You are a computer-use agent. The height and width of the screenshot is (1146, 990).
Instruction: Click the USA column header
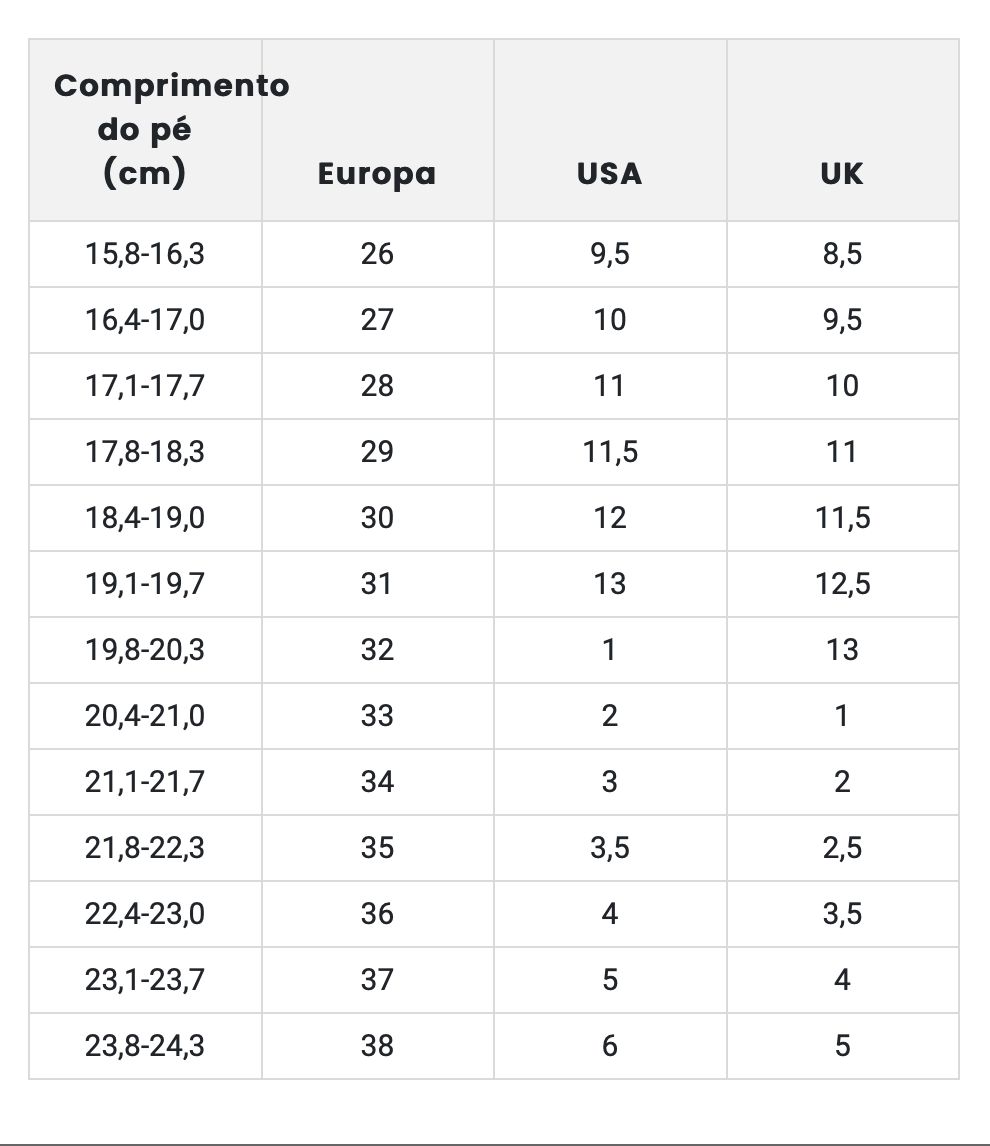tap(609, 174)
